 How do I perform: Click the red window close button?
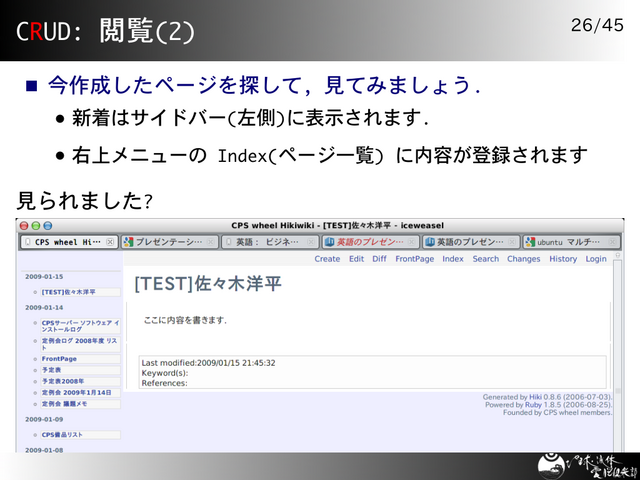(23, 226)
